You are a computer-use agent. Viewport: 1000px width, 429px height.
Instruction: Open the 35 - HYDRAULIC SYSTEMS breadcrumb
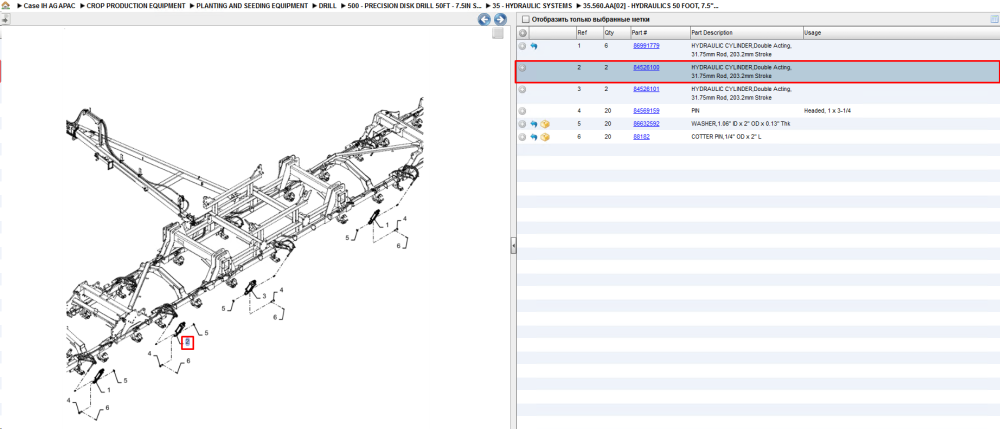coord(533,5)
